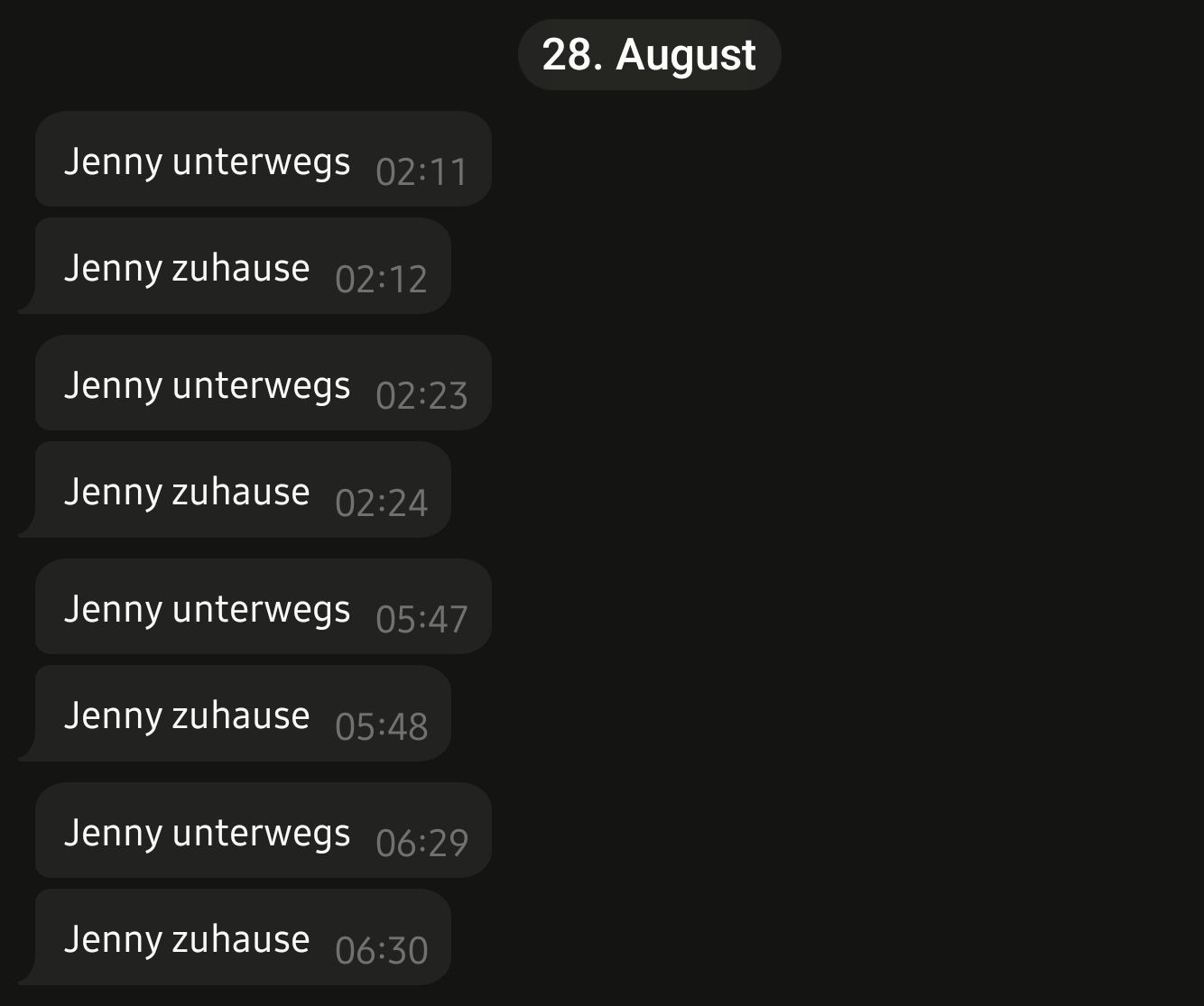
Task: Click 'Jenny' in the 05:47 message
Action: pos(113,611)
